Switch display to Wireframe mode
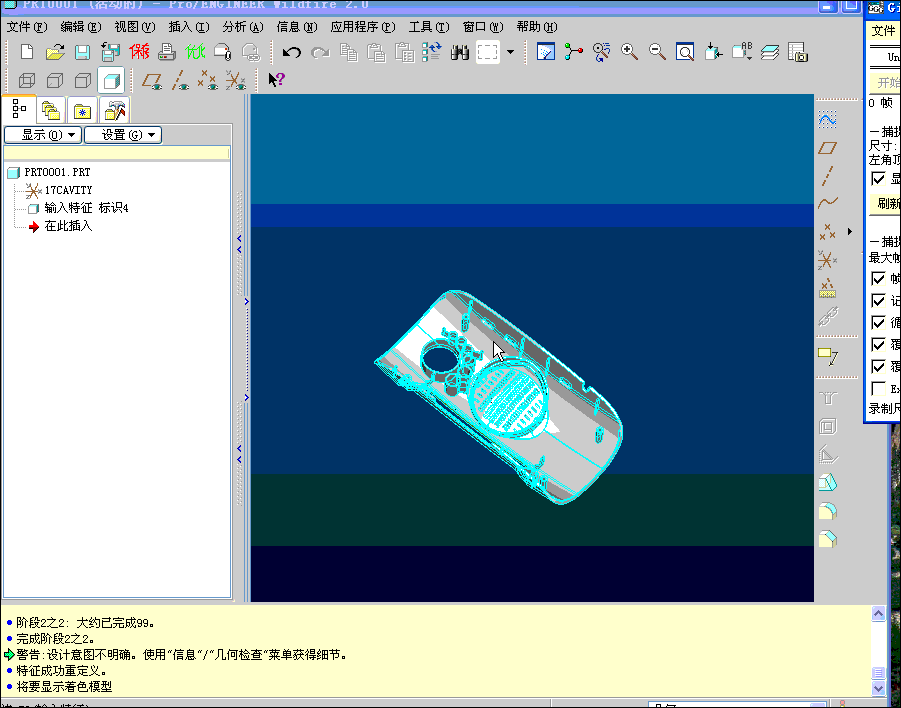Image resolution: width=901 pixels, height=708 pixels. pyautogui.click(x=26, y=80)
